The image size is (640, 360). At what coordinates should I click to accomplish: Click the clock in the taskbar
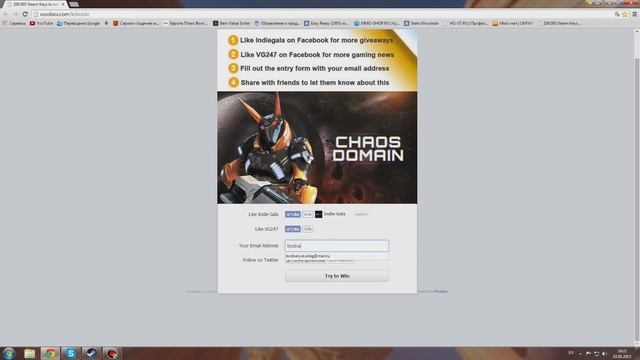[622, 353]
